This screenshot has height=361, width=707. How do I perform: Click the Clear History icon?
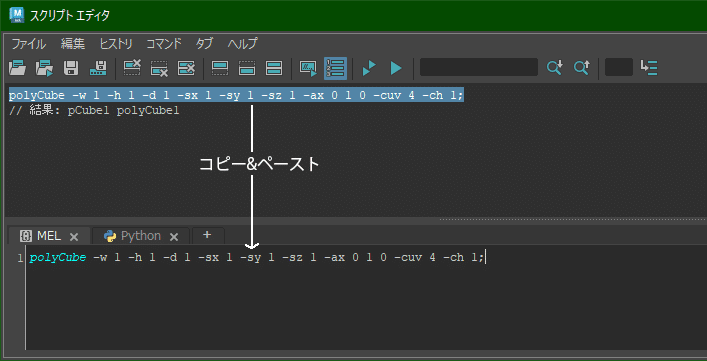[x=132, y=68]
